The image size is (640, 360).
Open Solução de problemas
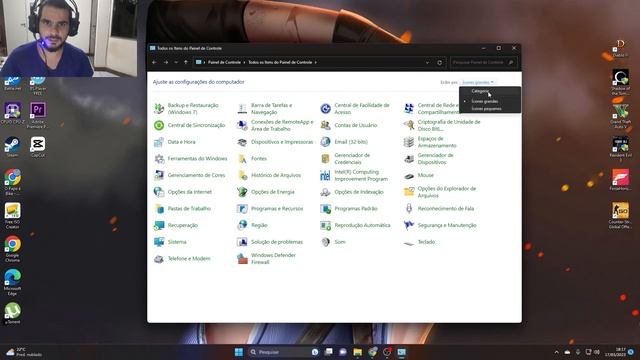[270, 242]
